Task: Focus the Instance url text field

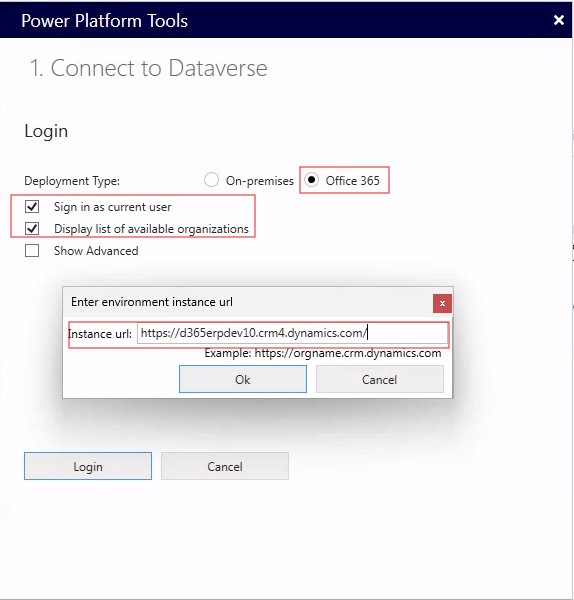Action: pos(292,333)
